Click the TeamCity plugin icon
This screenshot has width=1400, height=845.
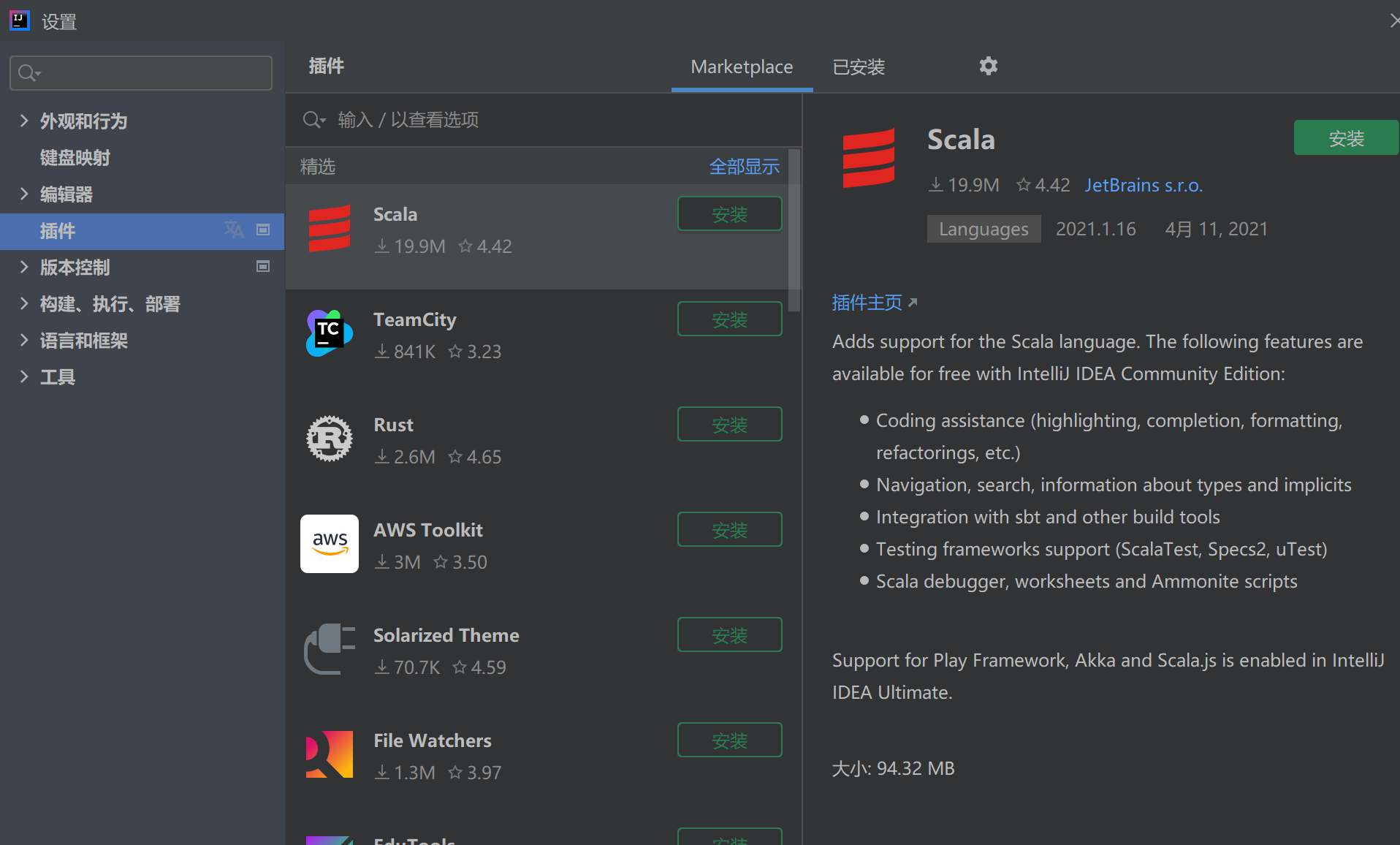coord(330,333)
